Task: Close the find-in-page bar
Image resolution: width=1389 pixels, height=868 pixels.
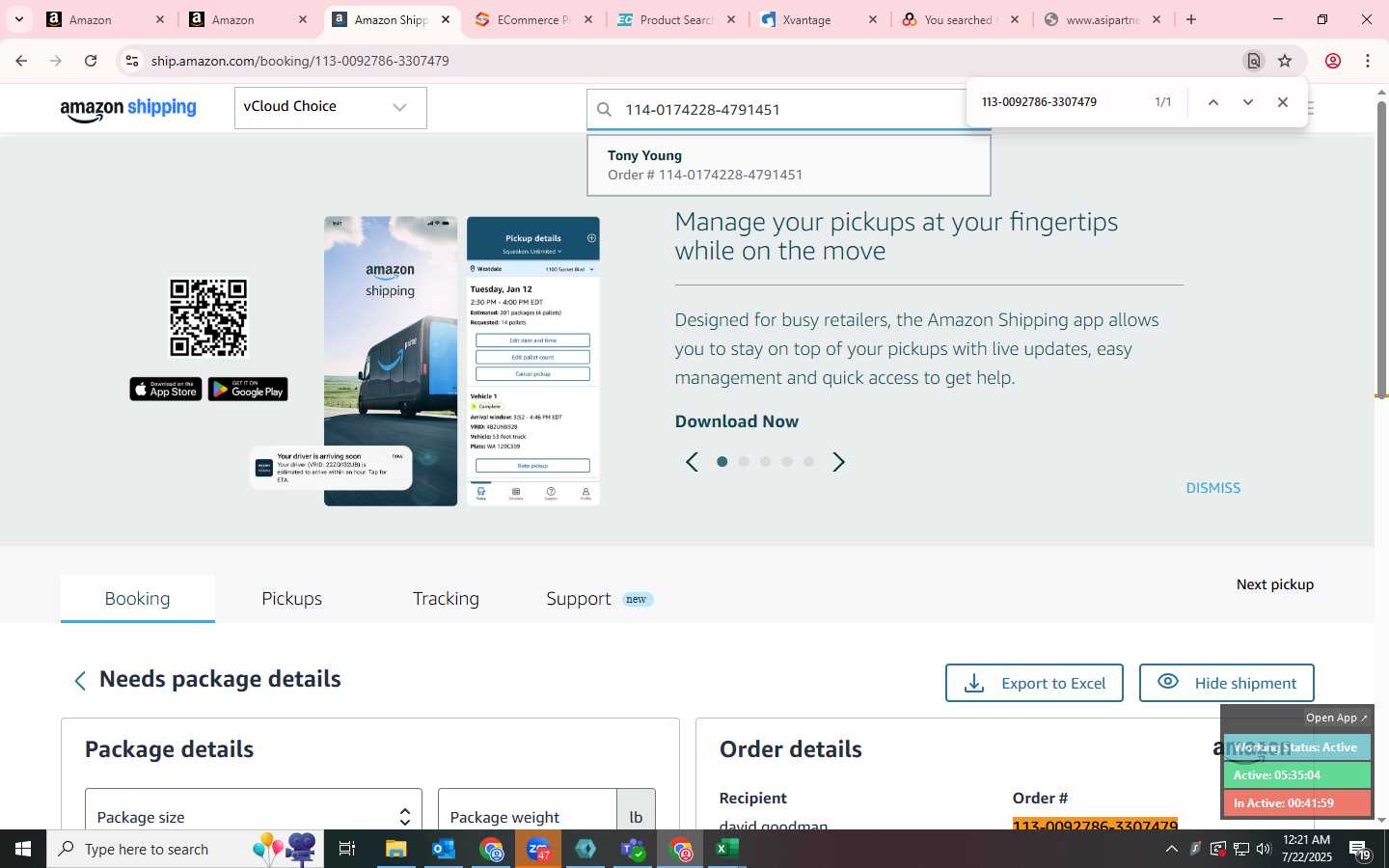Action: point(1283,102)
